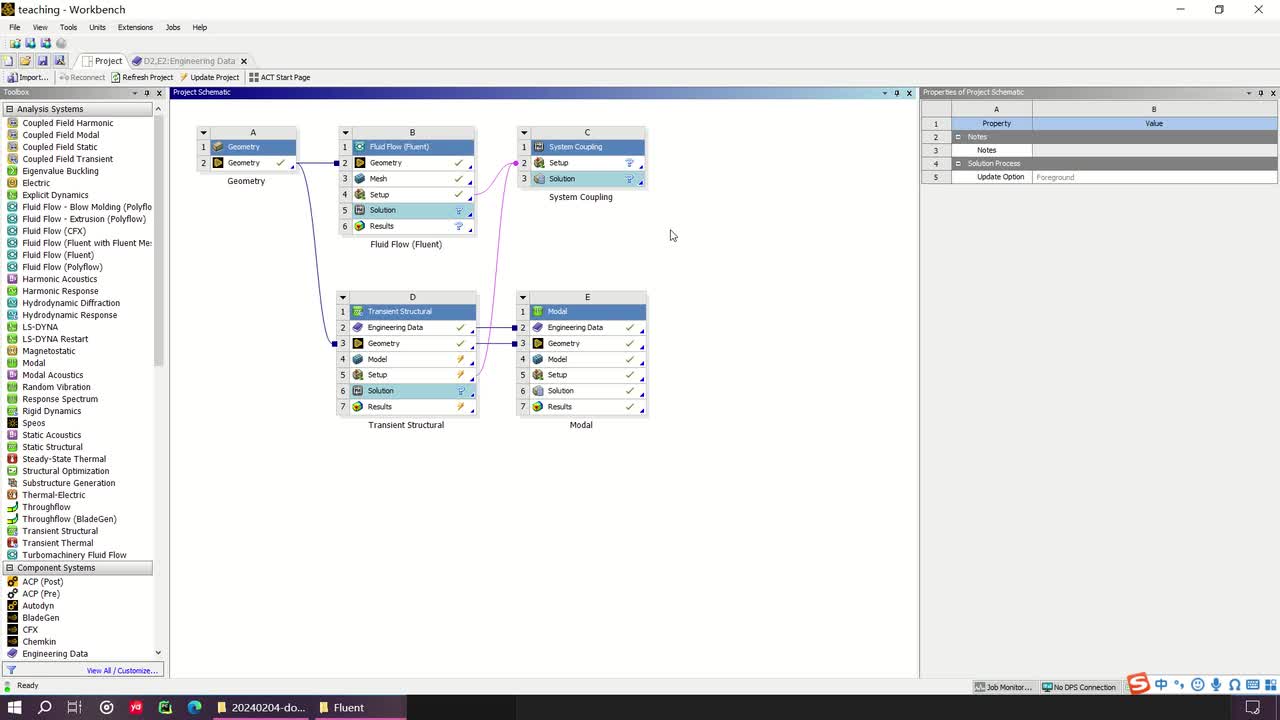Open the system B dropdown arrow
Viewport: 1280px width, 720px height.
tap(344, 132)
